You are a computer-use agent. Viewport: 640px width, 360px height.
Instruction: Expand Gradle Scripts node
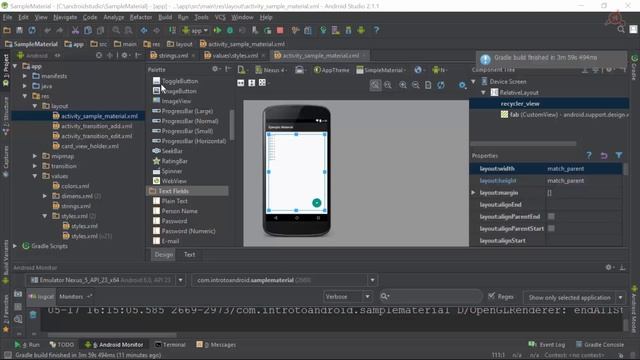point(15,246)
